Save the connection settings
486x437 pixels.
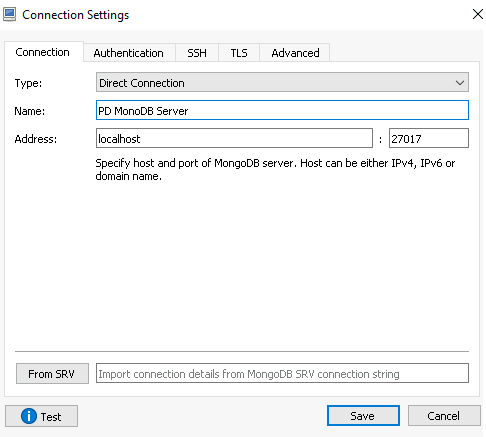point(363,416)
